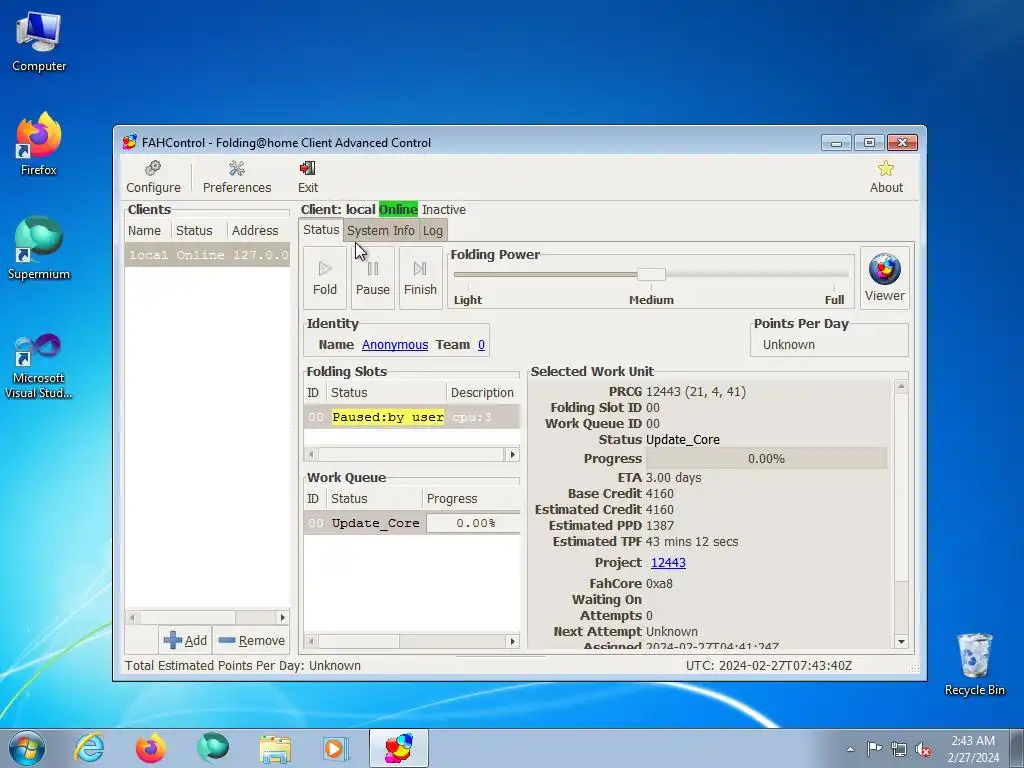The image size is (1024, 768).
Task: Open the Supermium desktop shortcut
Action: [39, 249]
